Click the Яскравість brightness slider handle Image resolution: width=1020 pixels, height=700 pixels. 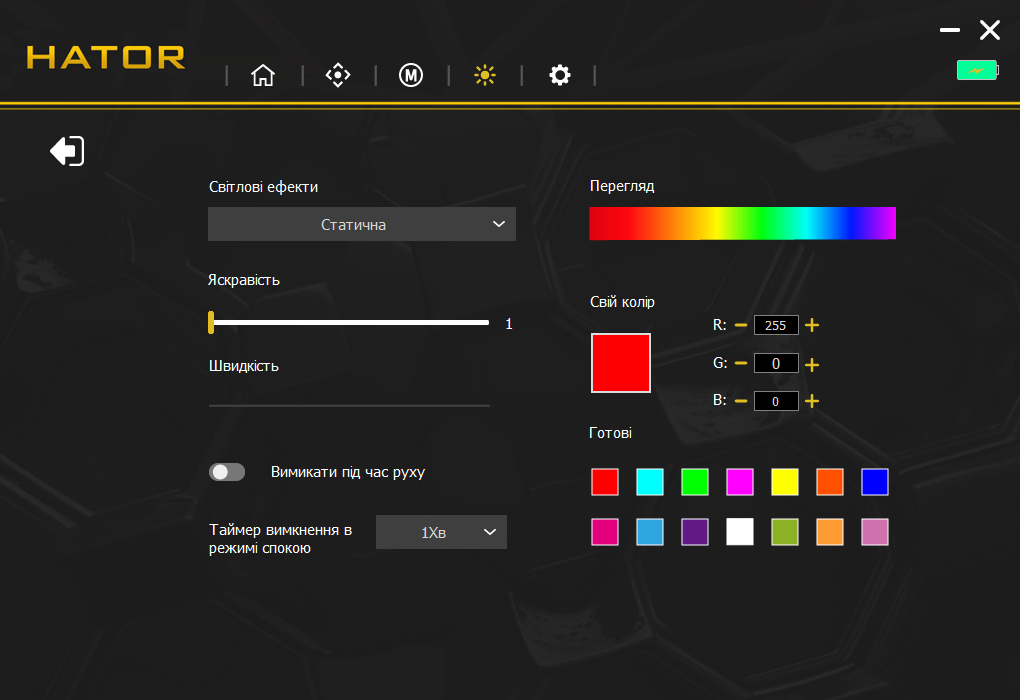pyautogui.click(x=211, y=323)
